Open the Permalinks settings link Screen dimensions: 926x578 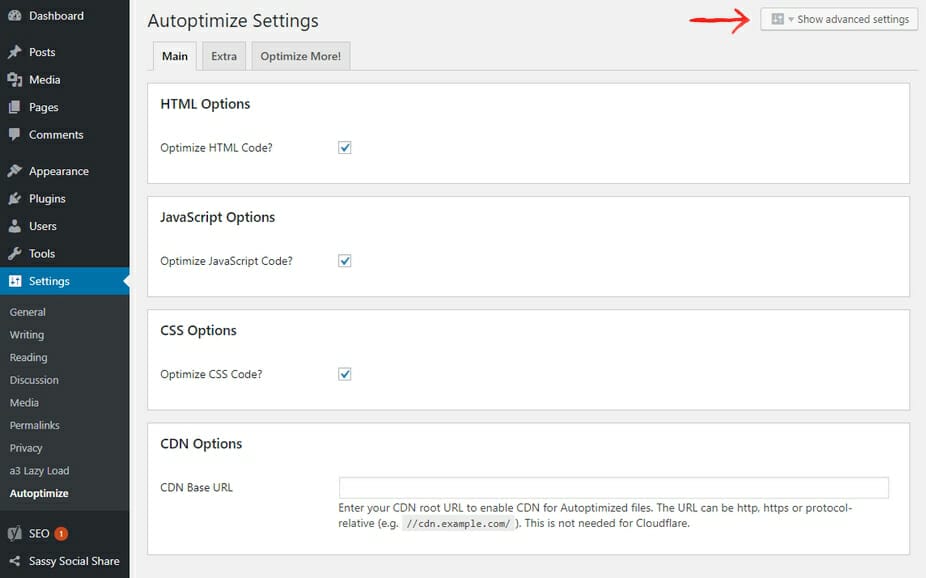click(x=35, y=425)
